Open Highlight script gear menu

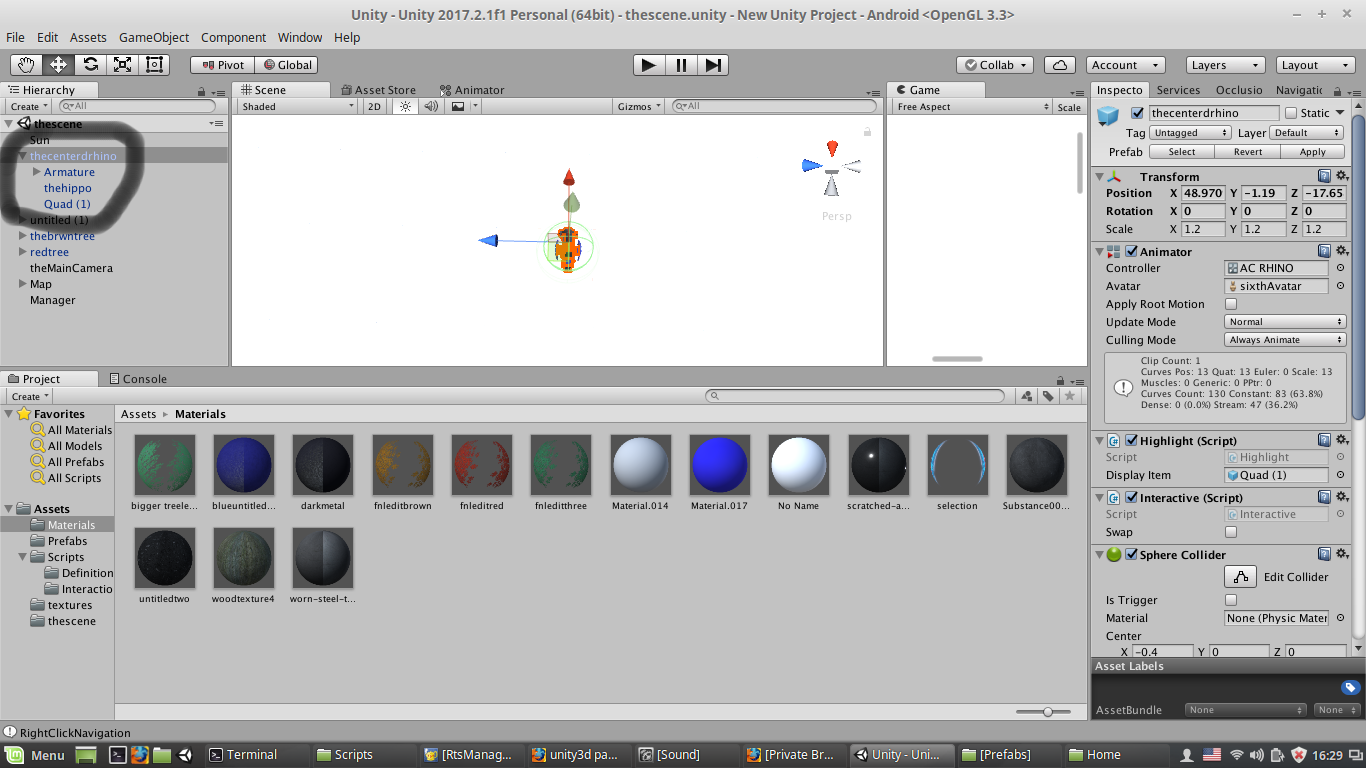click(1342, 440)
